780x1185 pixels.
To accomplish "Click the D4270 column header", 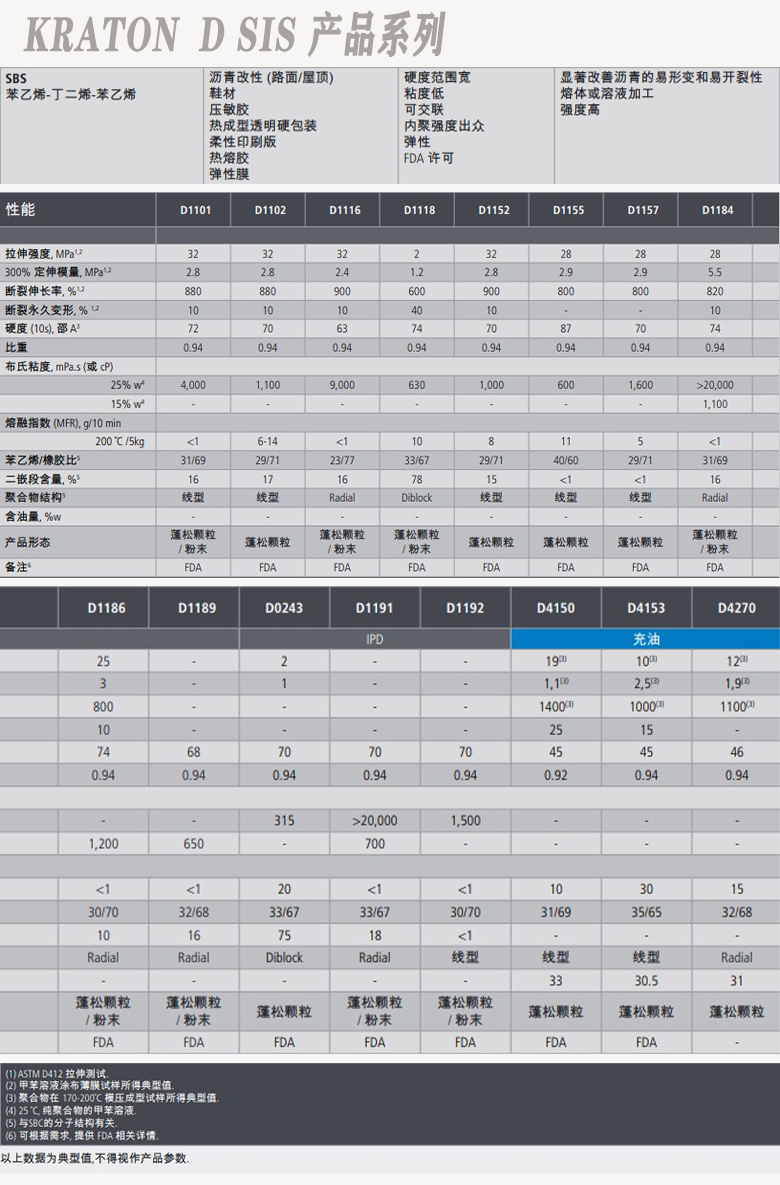I will click(737, 608).
